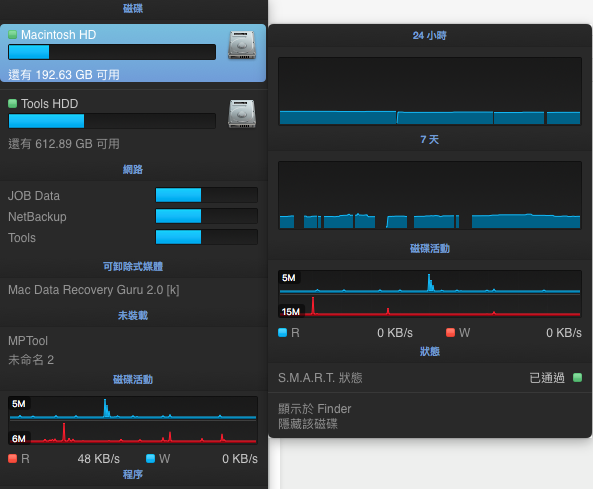Click the 磁碟活動 header in left panel
Image resolution: width=593 pixels, height=489 pixels.
coord(133,379)
